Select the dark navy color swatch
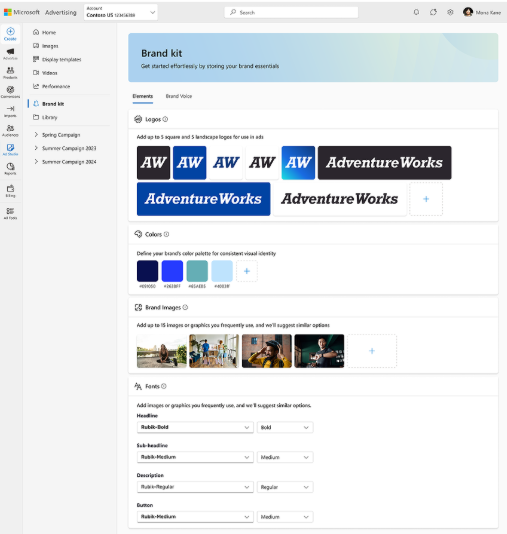This screenshot has width=507, height=534. pyautogui.click(x=147, y=271)
